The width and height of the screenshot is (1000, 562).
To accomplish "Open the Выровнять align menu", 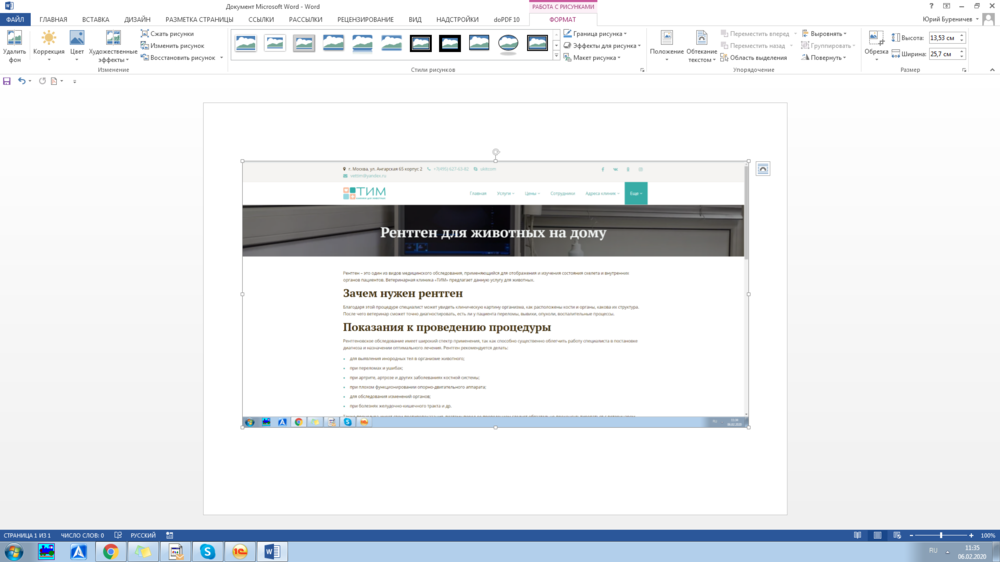I will pyautogui.click(x=824, y=34).
